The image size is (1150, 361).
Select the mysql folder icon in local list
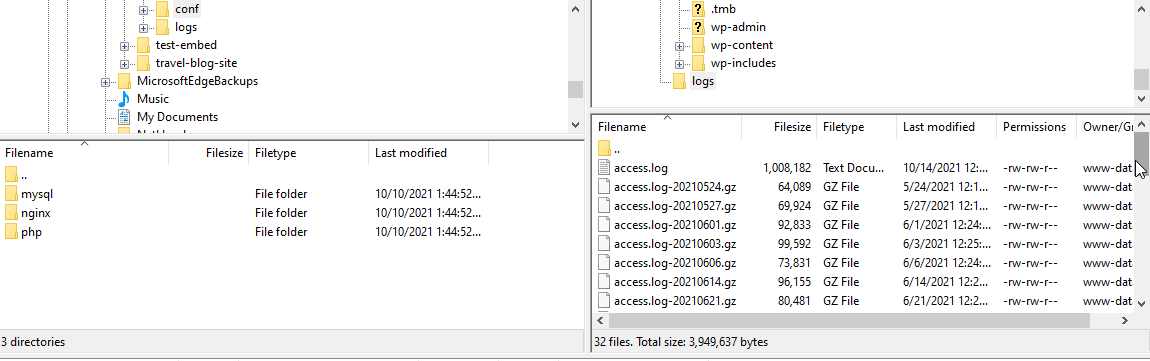11,194
